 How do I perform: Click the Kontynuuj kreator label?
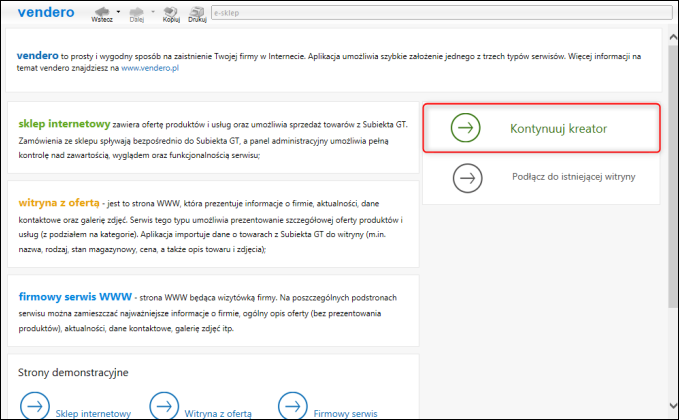(558, 129)
